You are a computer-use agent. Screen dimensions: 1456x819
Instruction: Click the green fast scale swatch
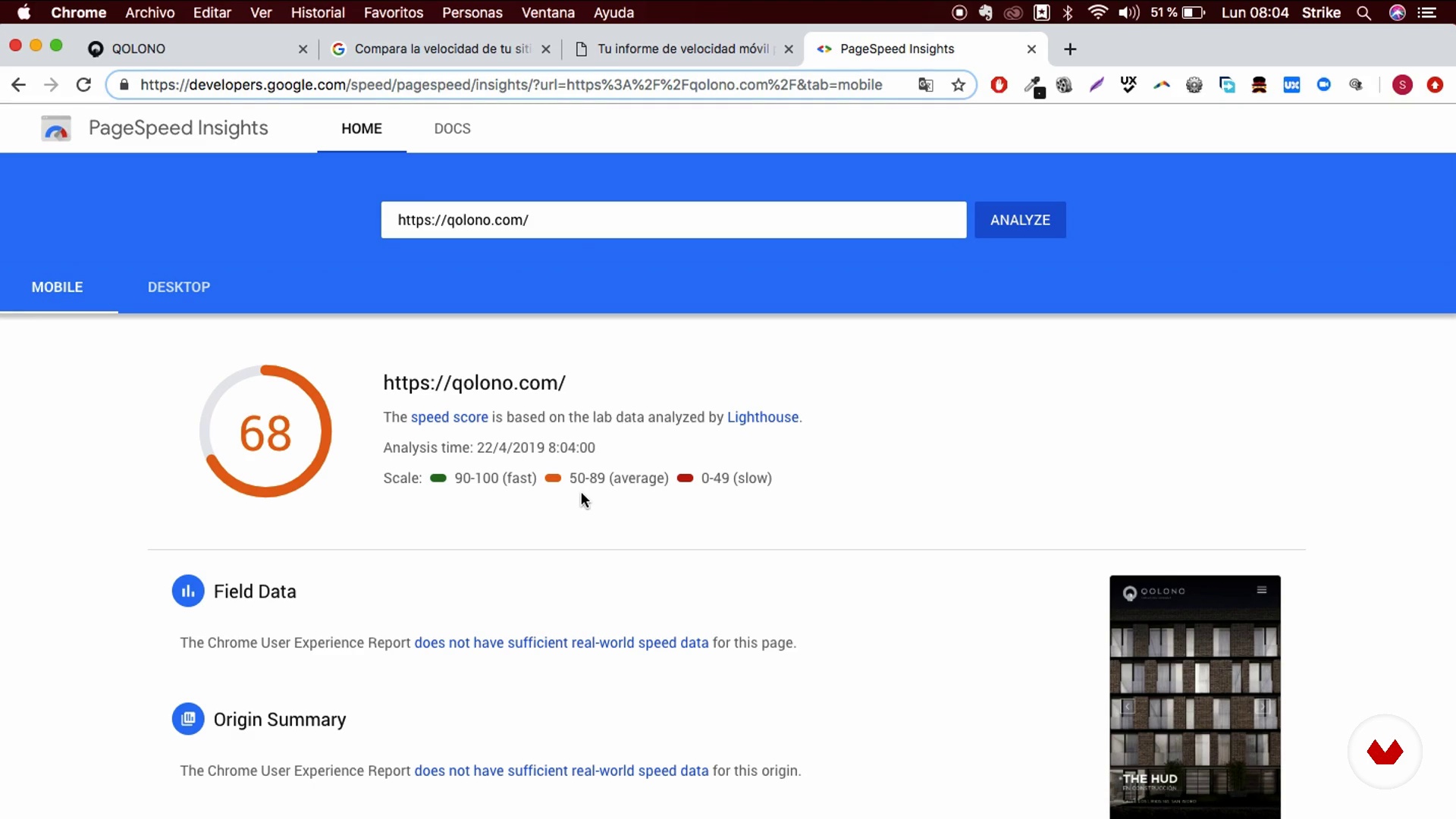click(x=438, y=479)
